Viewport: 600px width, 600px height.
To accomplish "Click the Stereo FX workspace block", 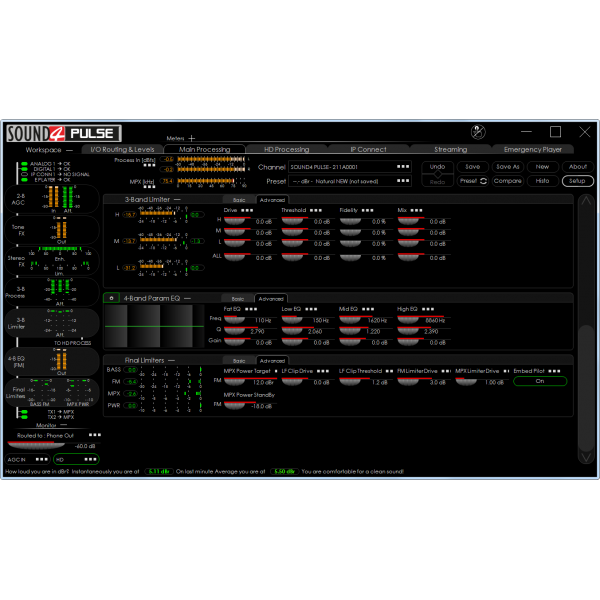I will pos(52,261).
